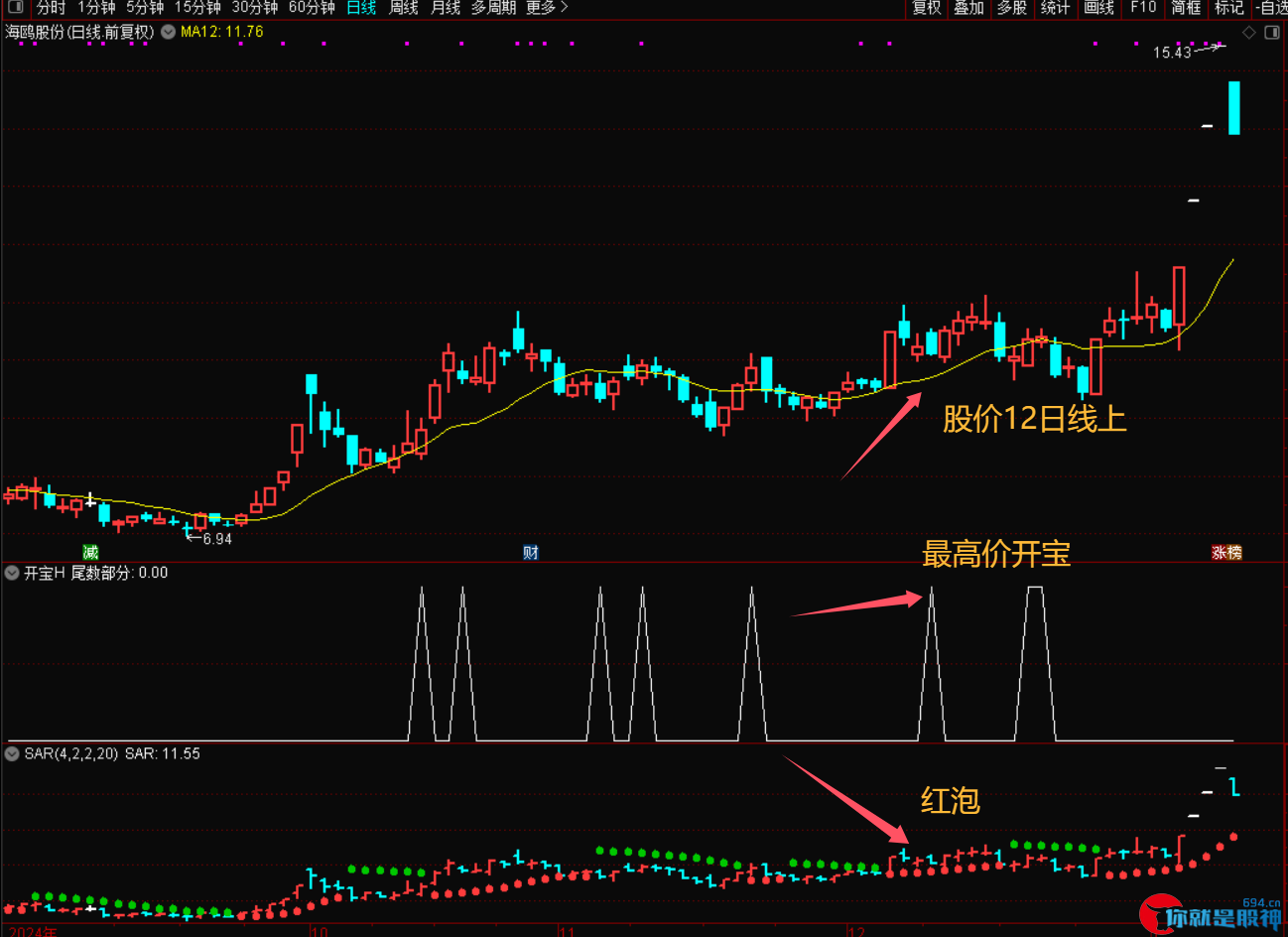Click the MA12: 11.76 indicator value

[222, 32]
